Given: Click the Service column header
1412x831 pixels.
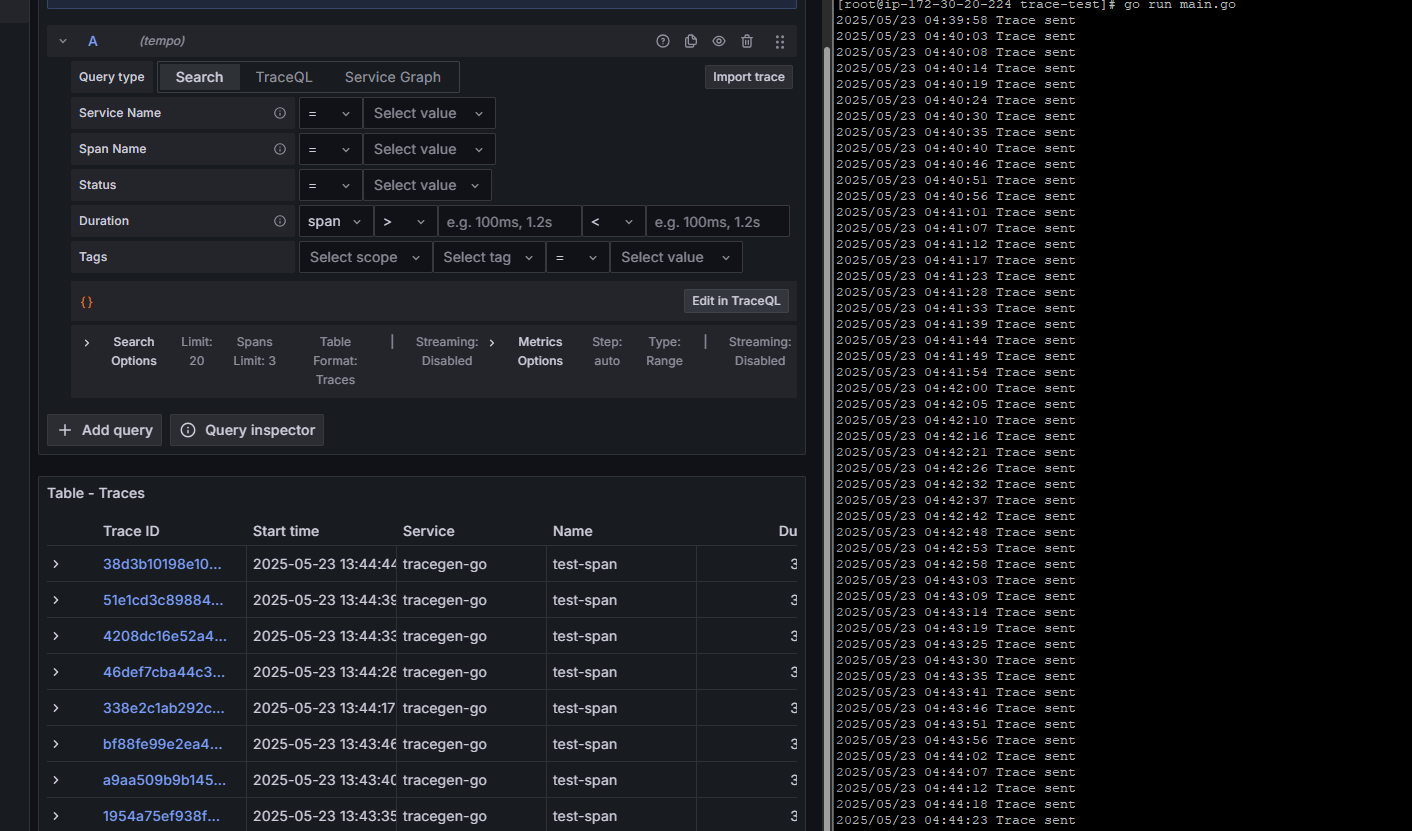Looking at the screenshot, I should [x=429, y=531].
